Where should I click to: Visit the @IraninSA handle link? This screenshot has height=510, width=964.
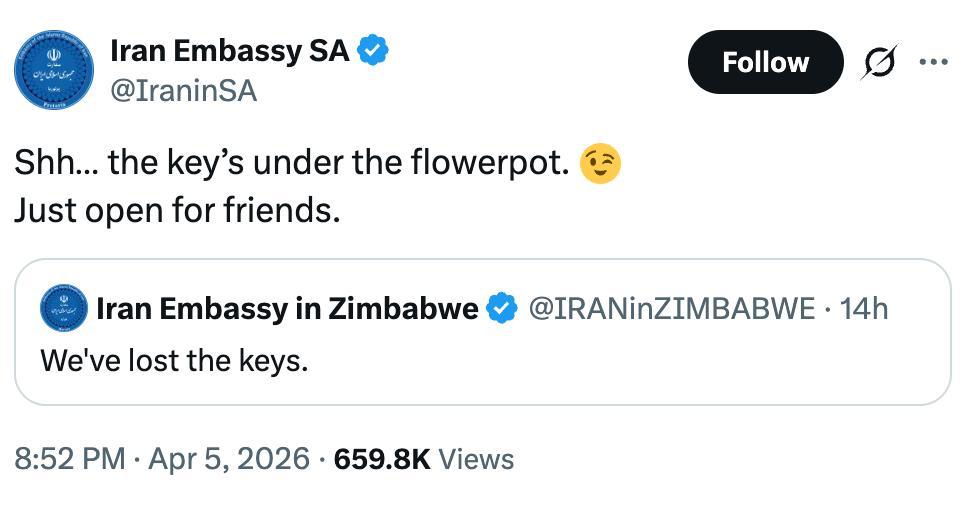pos(183,91)
